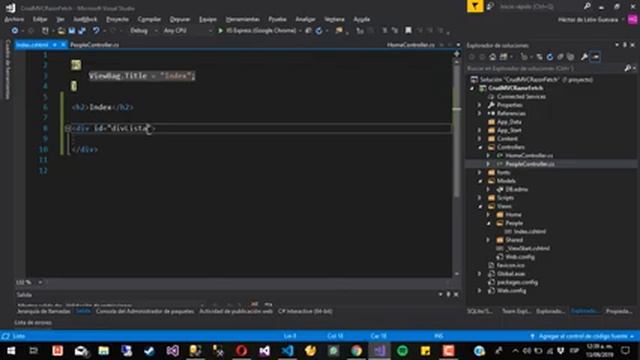Click Solution Explorer show all files icon
Viewport: 640px width, 360px height.
pos(571,57)
